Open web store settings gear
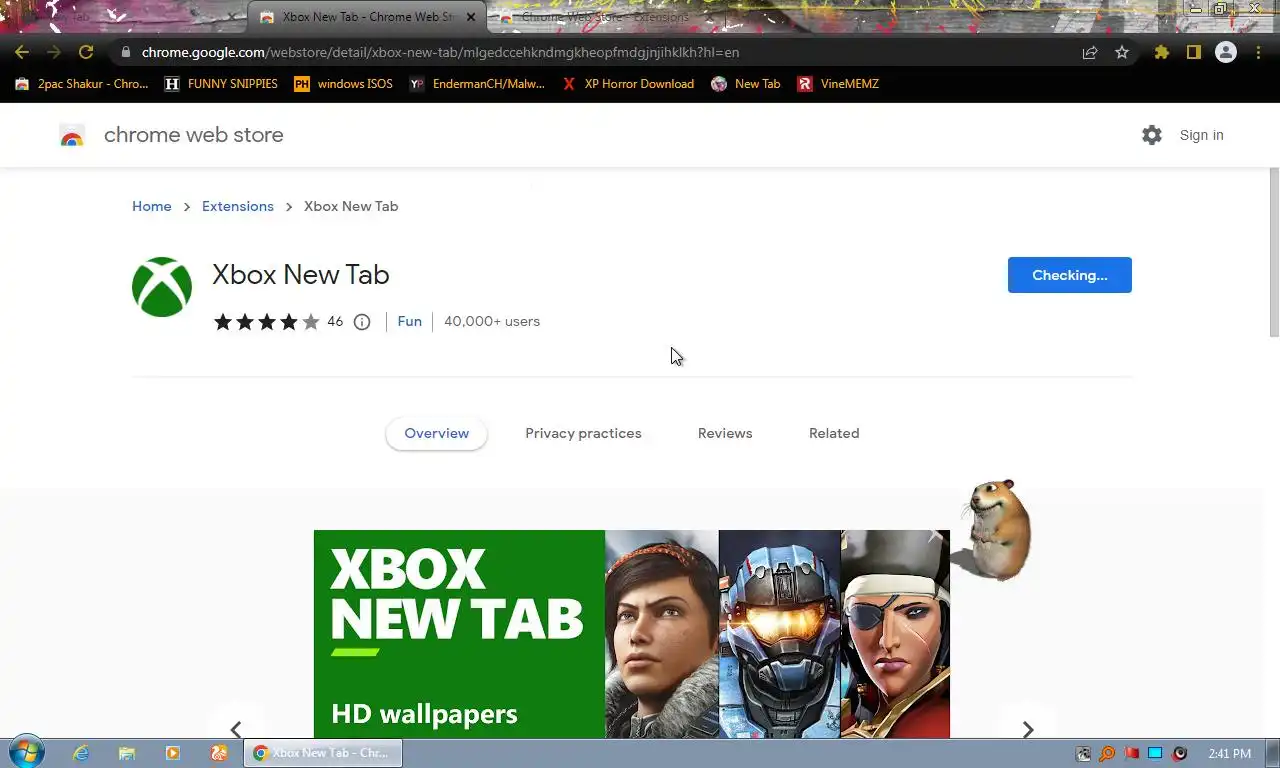Viewport: 1280px width, 768px height. [x=1152, y=135]
